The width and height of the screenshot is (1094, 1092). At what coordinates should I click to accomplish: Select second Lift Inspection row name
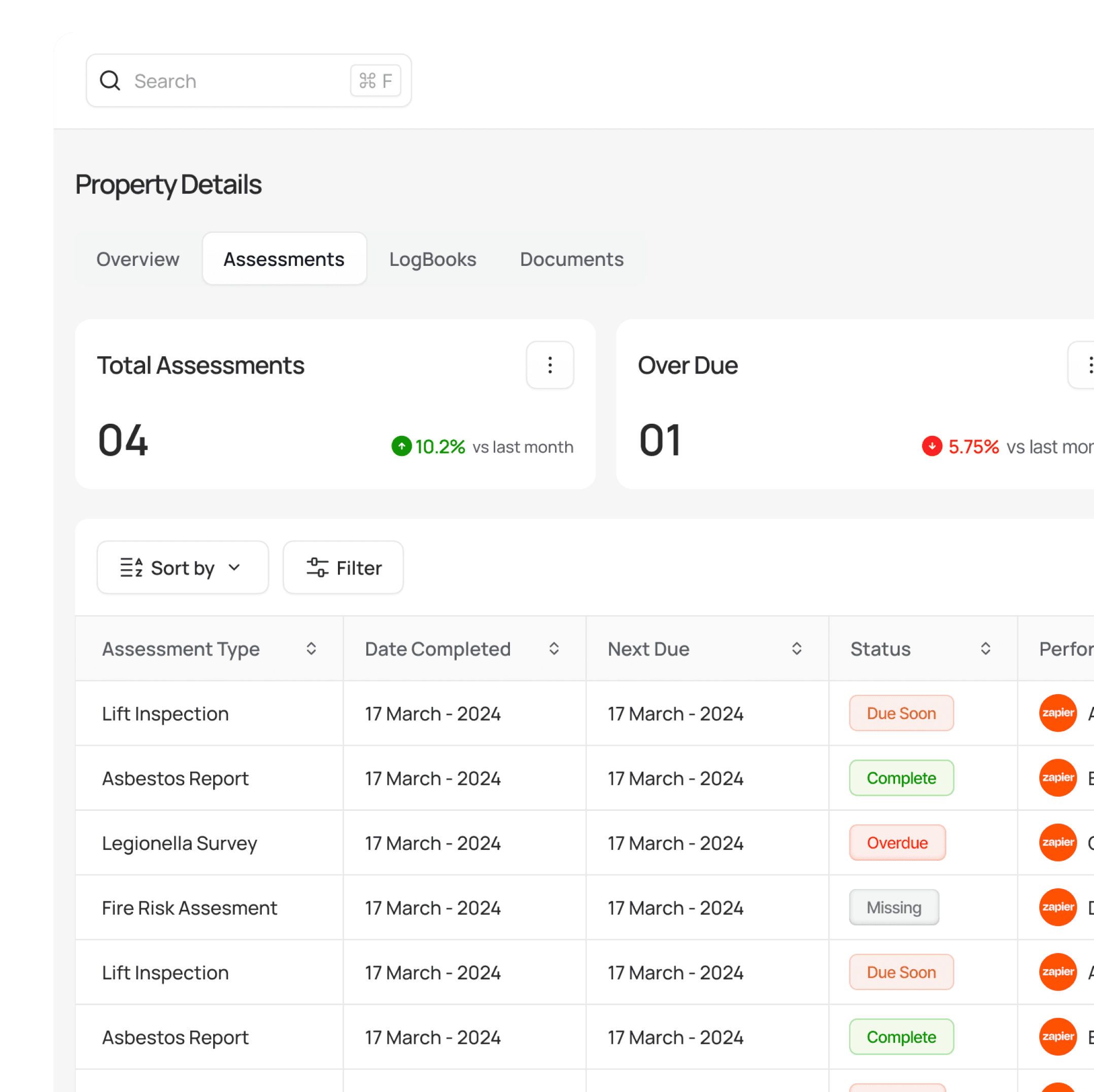point(165,972)
